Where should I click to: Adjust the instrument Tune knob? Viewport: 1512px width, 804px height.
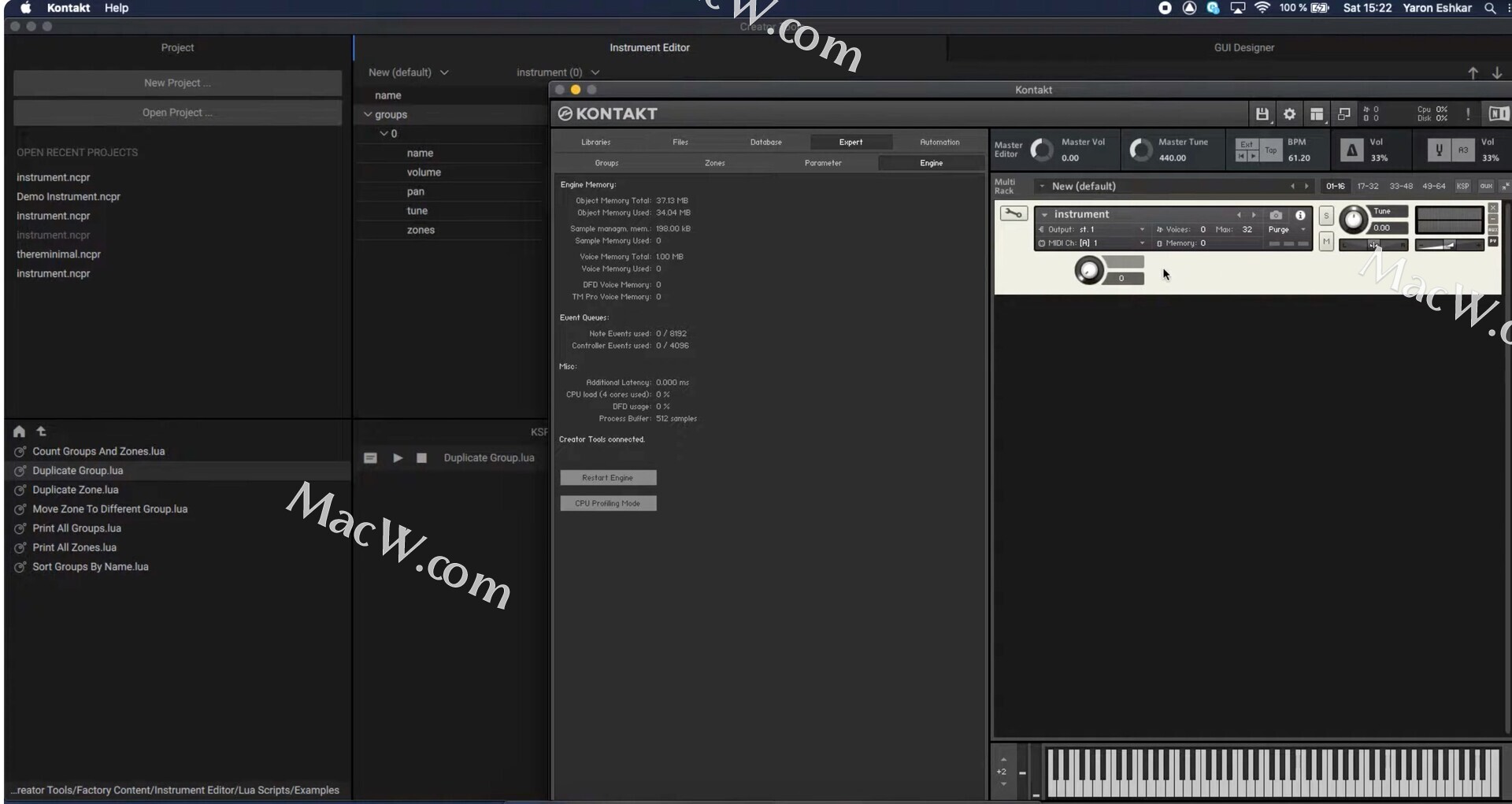coord(1354,219)
